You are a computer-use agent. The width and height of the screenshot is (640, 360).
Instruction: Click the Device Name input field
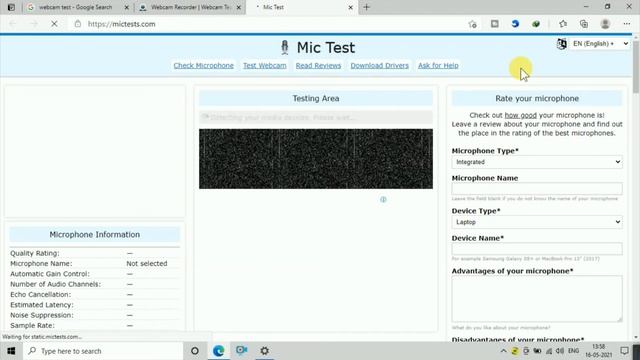(537, 249)
